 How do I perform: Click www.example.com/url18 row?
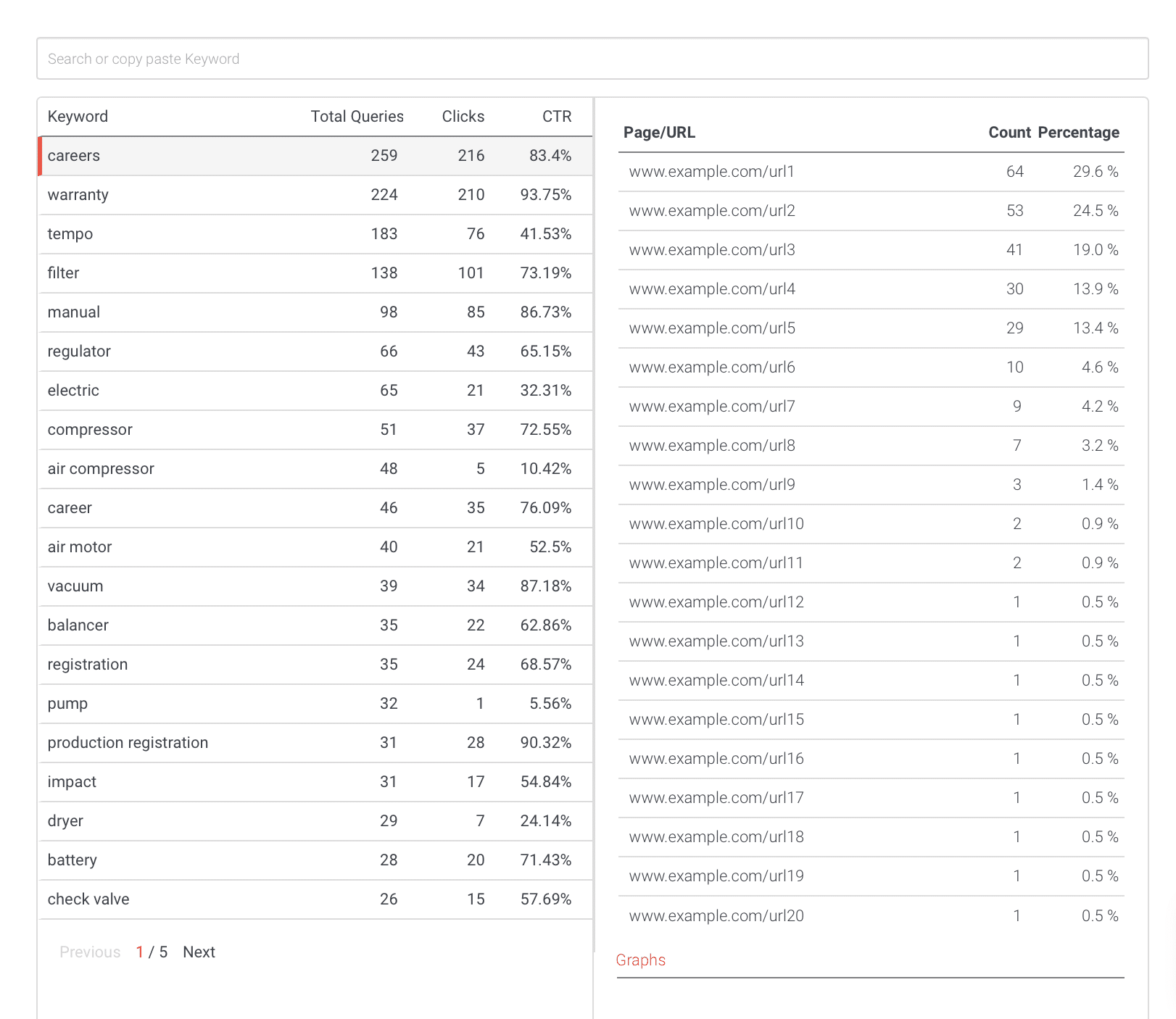click(x=871, y=837)
